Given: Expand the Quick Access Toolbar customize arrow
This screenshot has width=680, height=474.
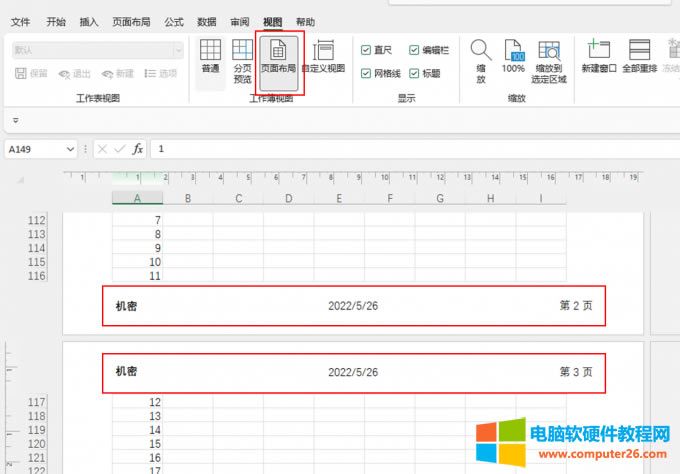Looking at the screenshot, I should [16, 120].
